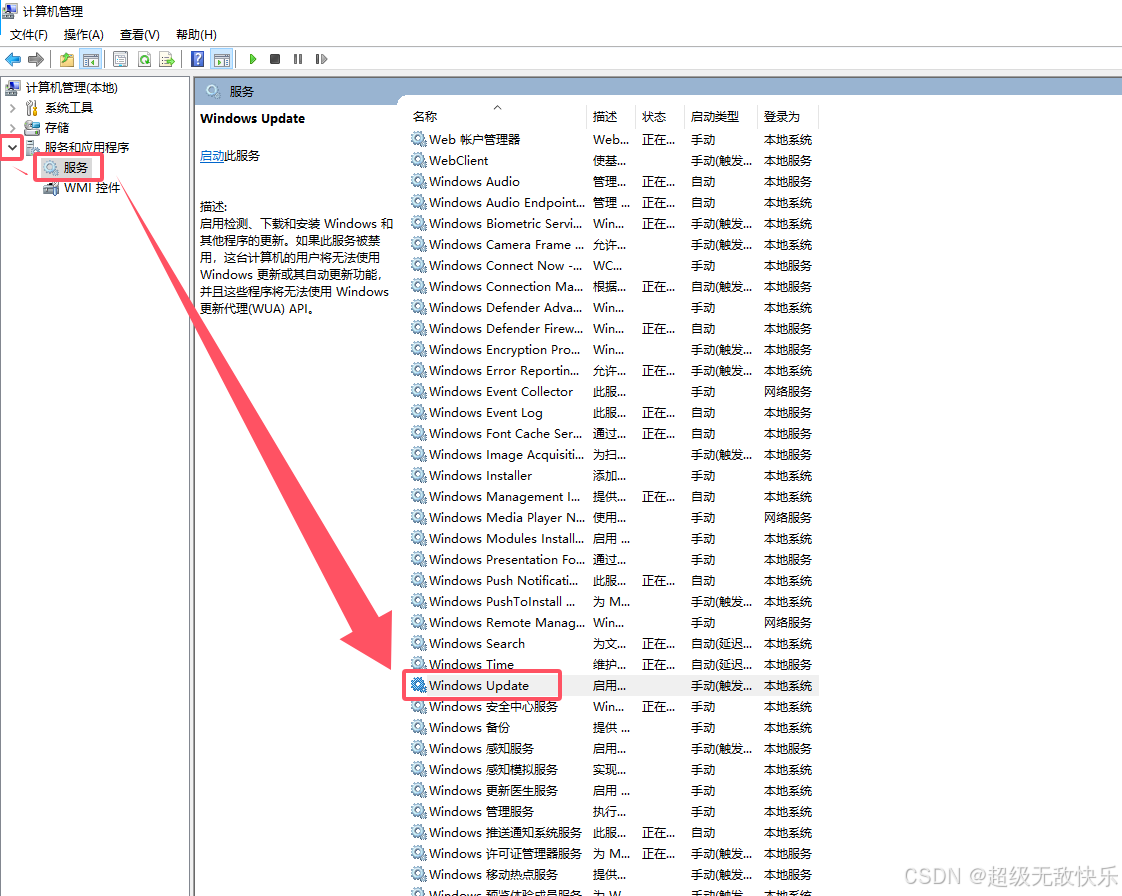
Task: Click gear icon beside Windows Camera Frame
Action: (x=419, y=244)
